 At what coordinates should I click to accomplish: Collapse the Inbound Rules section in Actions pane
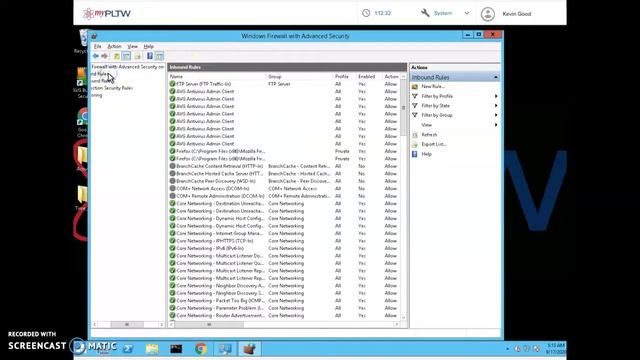click(496, 77)
